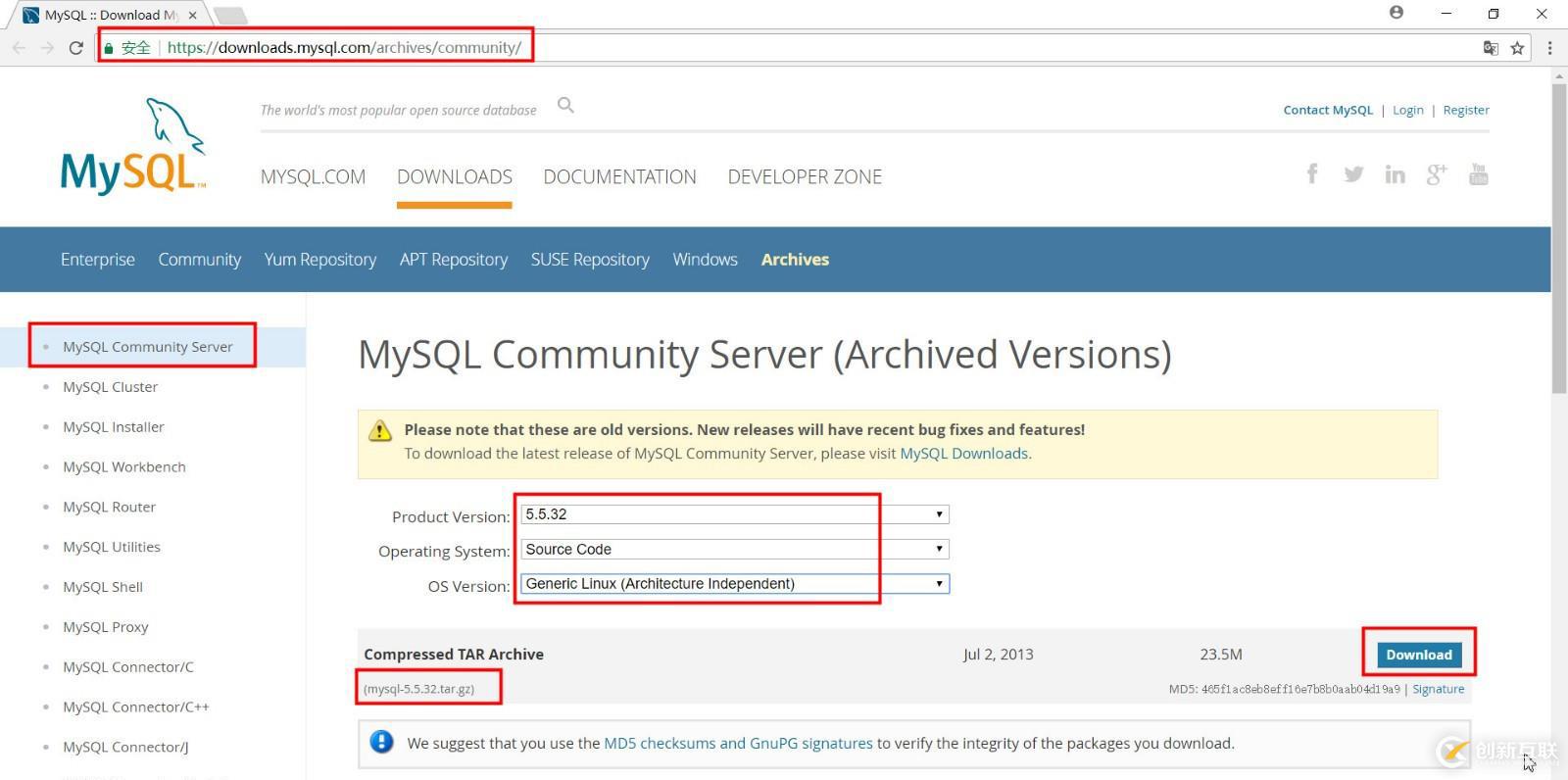Click the browser address bar
Viewport: 1568px width, 780px height.
[x=784, y=48]
